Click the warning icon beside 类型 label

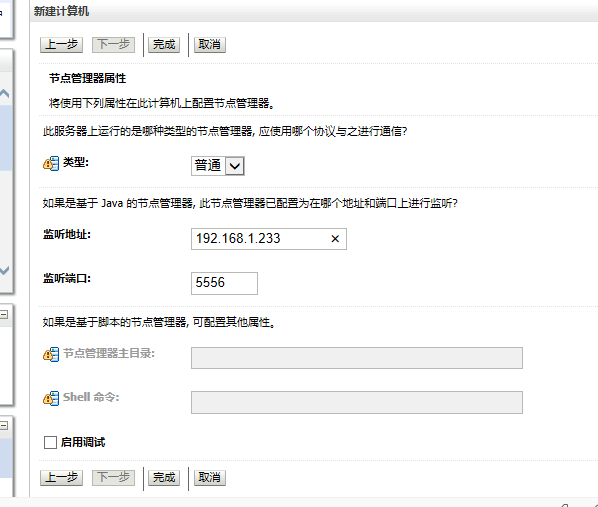click(51, 163)
